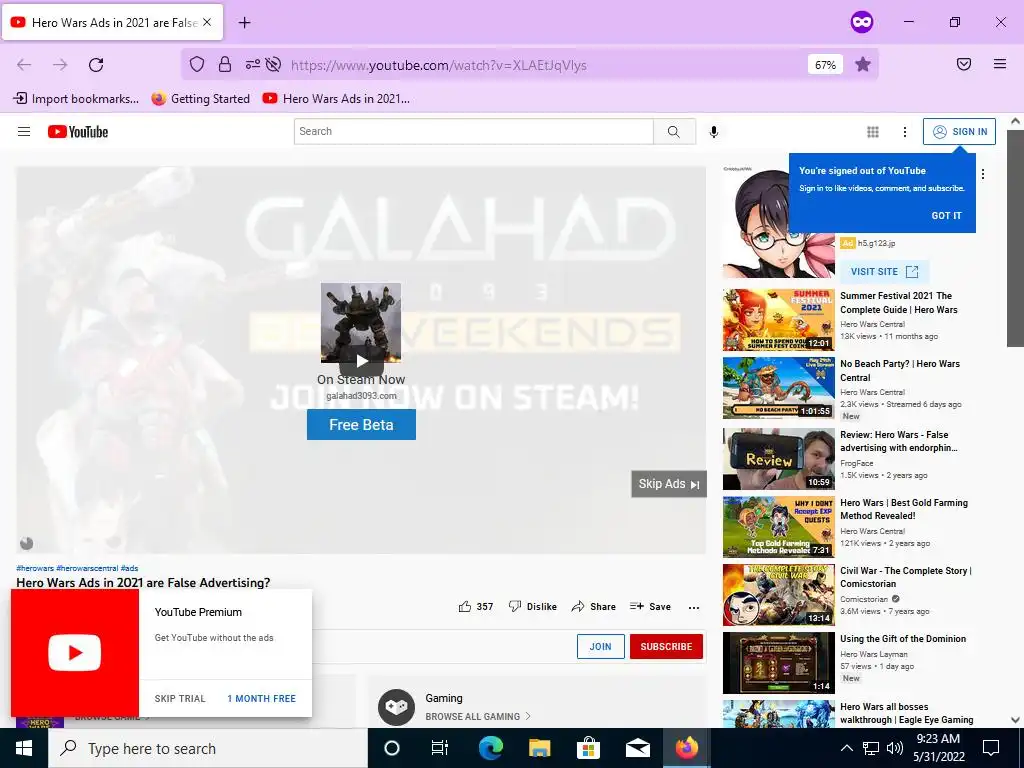Click the bookmark star in address bar
The height and width of the screenshot is (768, 1024).
[x=863, y=64]
